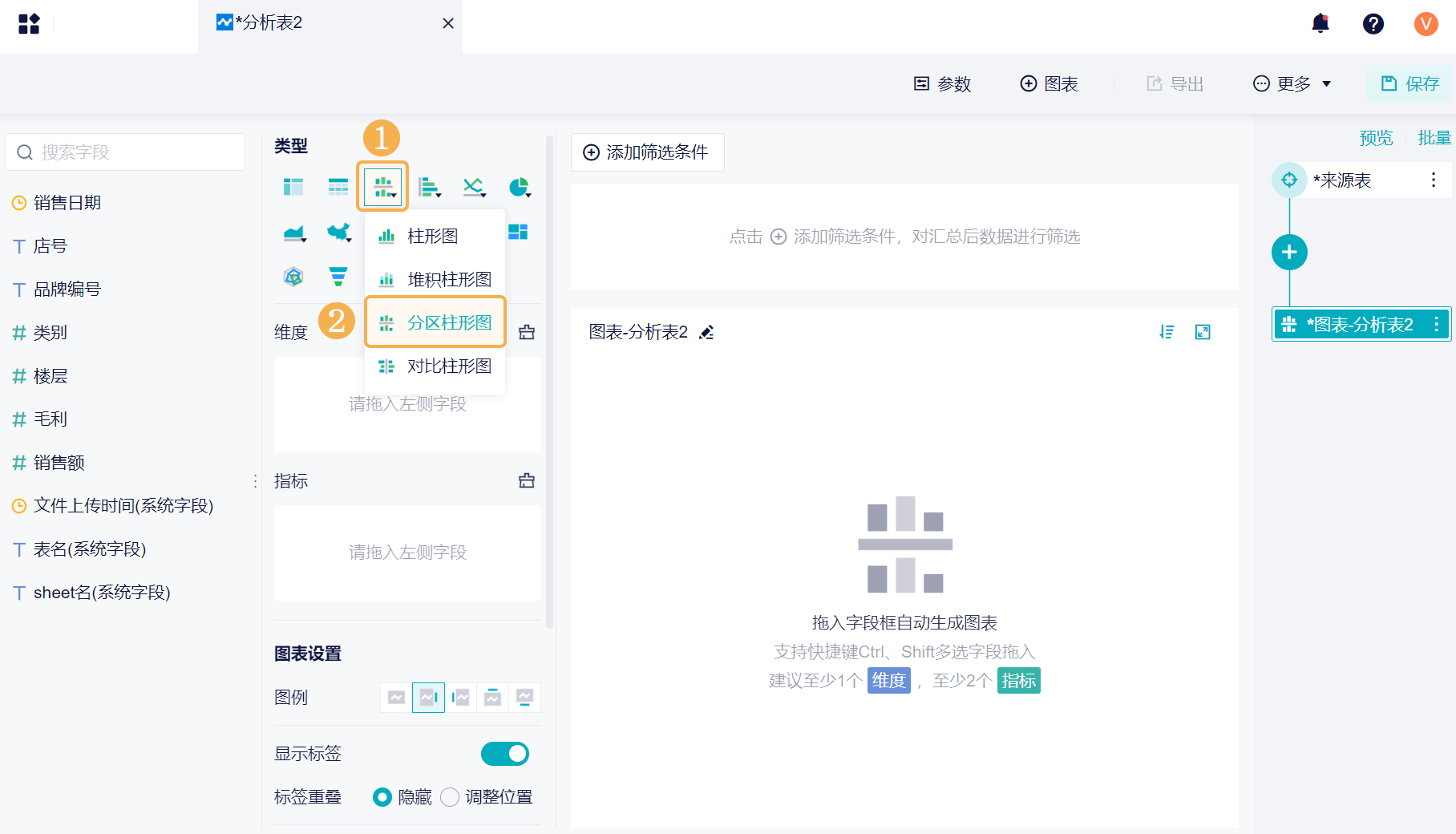Viewport: 1456px width, 834px height.
Task: Open the user avatar V menu
Action: (x=1426, y=24)
